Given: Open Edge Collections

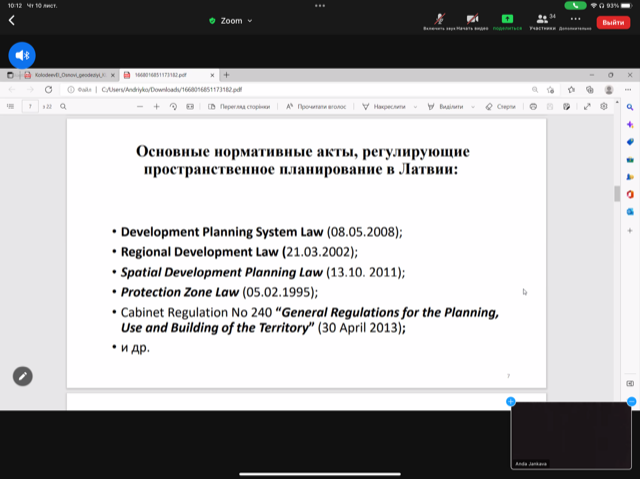Looking at the screenshot, I should [590, 90].
